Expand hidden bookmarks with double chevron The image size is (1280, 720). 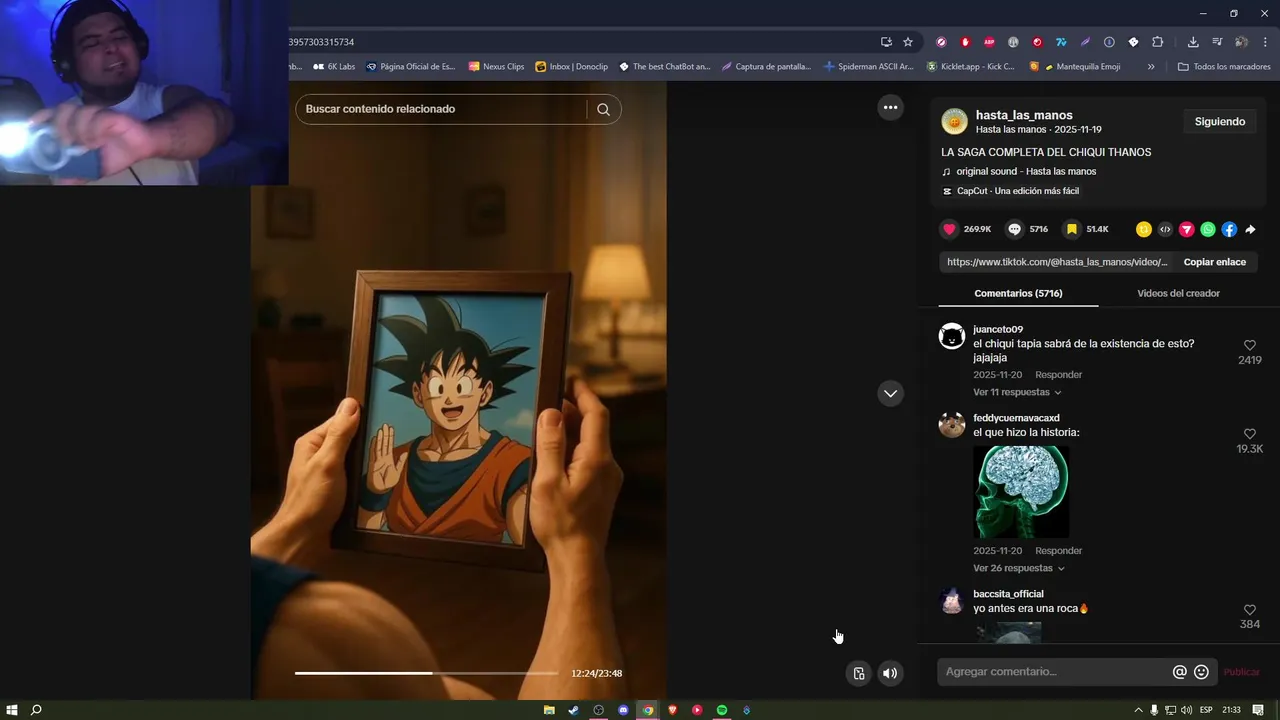[x=1151, y=67]
